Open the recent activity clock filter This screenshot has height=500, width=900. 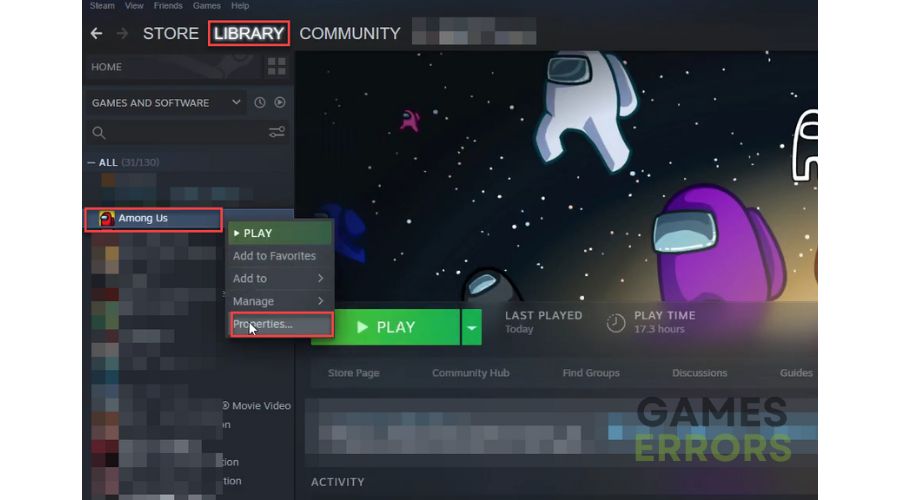click(x=260, y=103)
